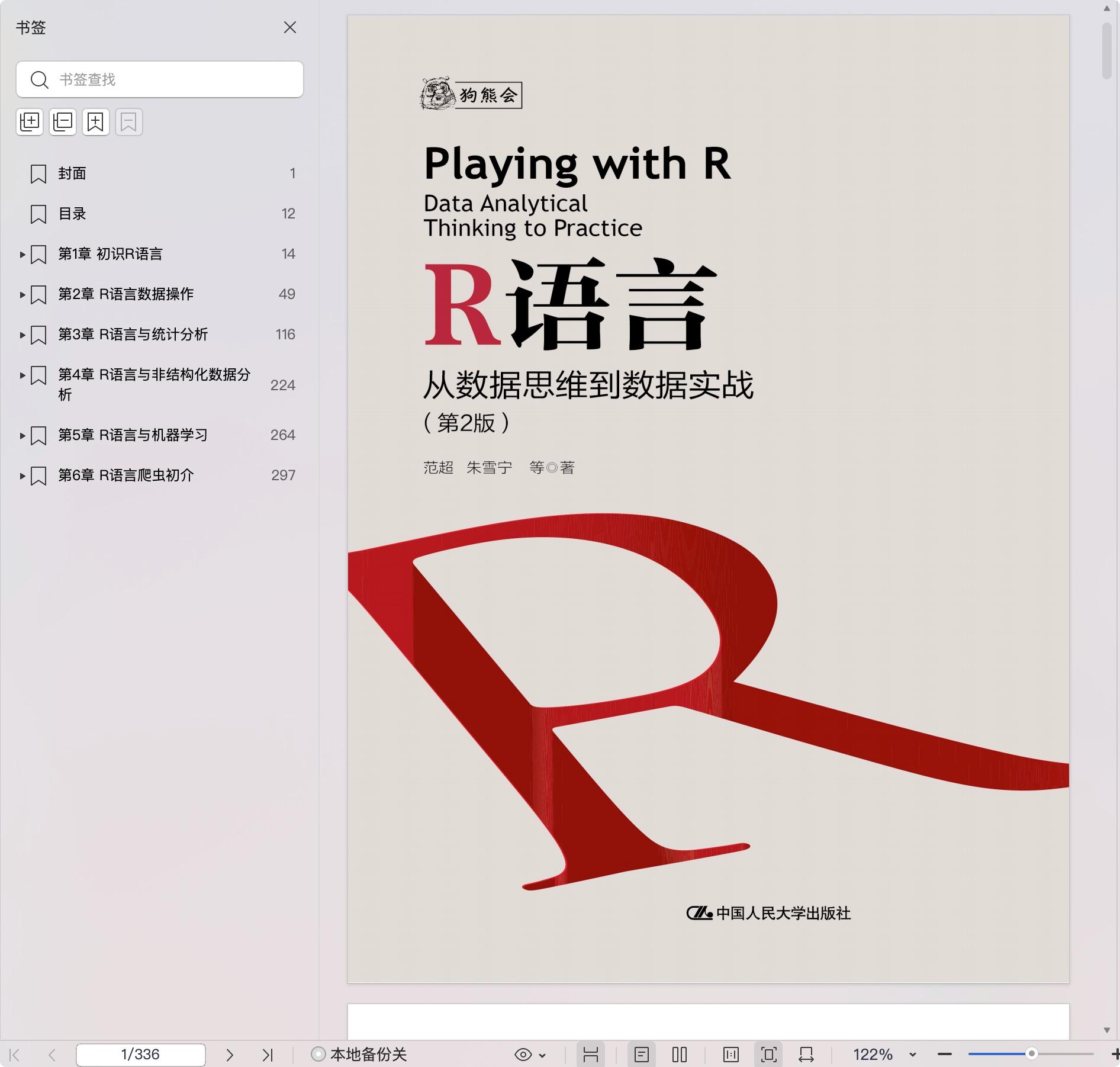
Task: Expand 第1章 初识R语言 bookmark
Action: click(22, 255)
